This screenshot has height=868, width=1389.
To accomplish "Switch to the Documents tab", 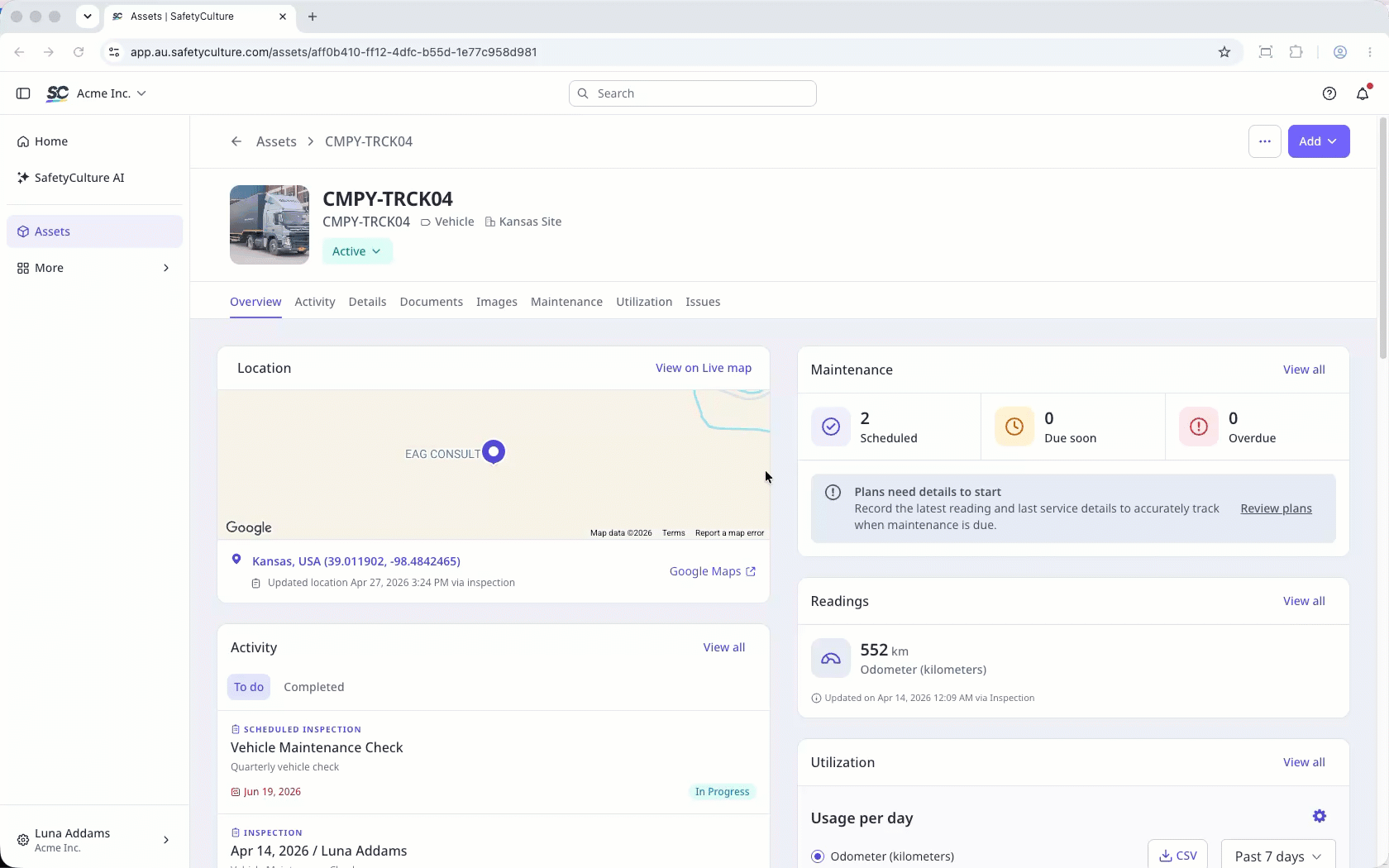I will pyautogui.click(x=432, y=302).
